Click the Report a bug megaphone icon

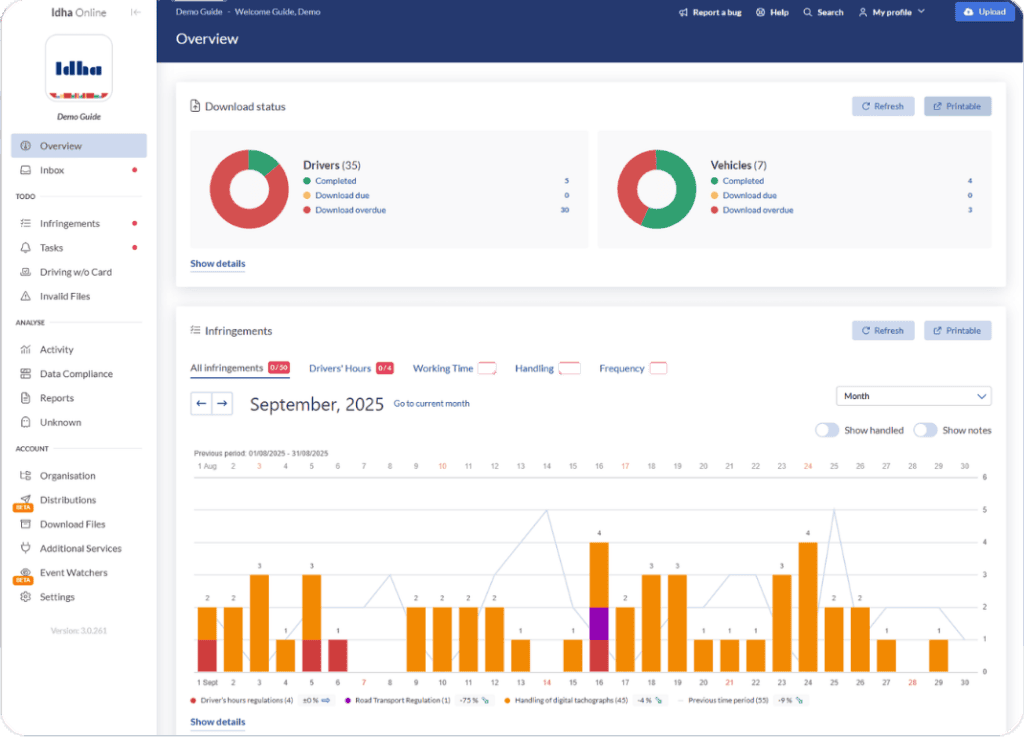click(x=683, y=12)
